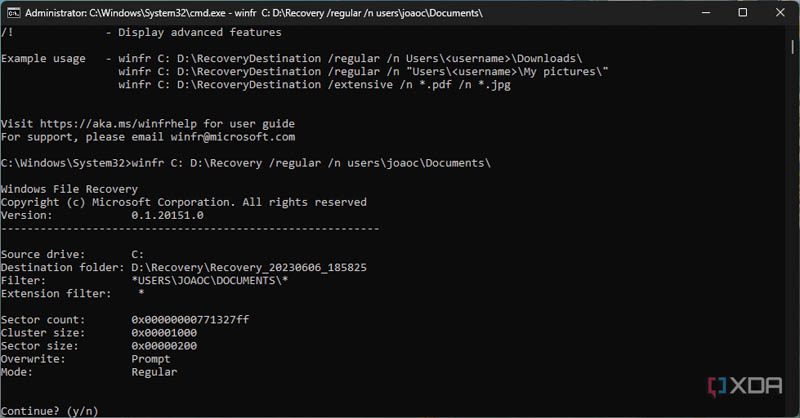Viewport: 800px width, 418px height.
Task: Click the https://aka.ms/winfrhelp URL text
Action: (x=118, y=124)
